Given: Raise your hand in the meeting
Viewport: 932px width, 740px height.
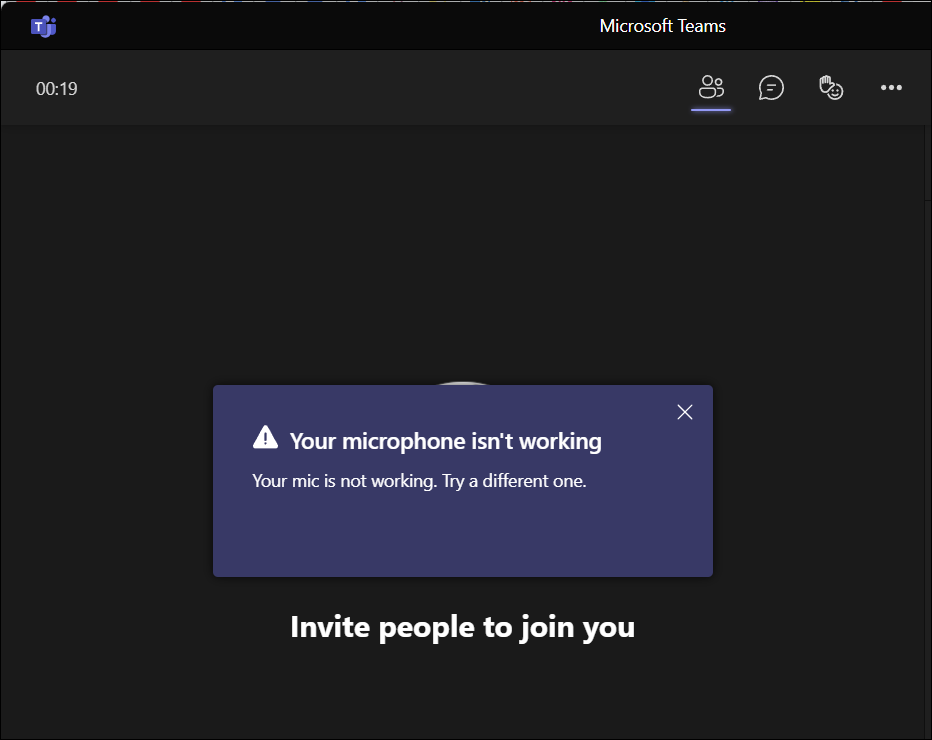Looking at the screenshot, I should tap(831, 88).
